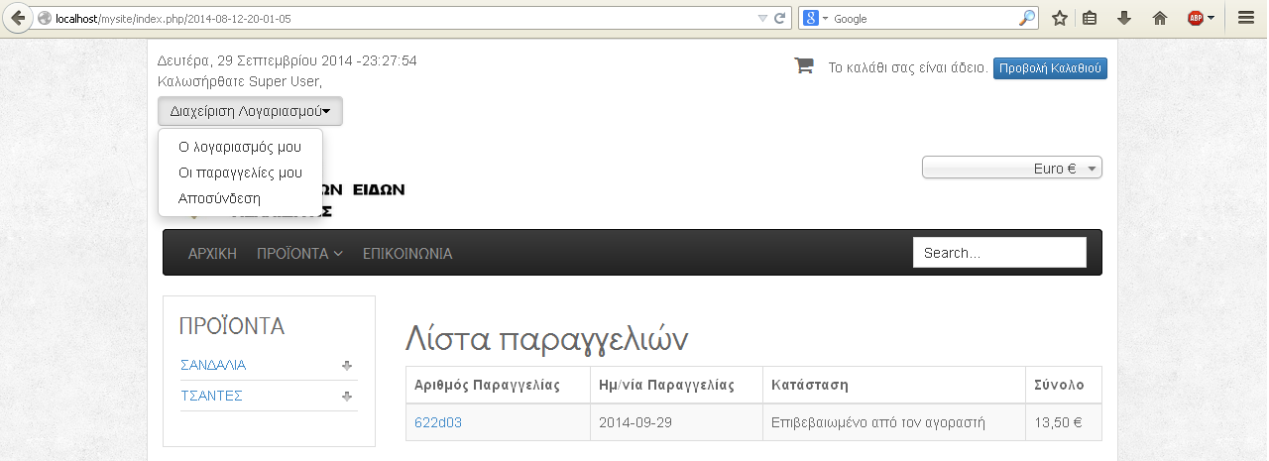Toggle the Διαχείριση Λογαριασμού dropdown

click(x=250, y=111)
